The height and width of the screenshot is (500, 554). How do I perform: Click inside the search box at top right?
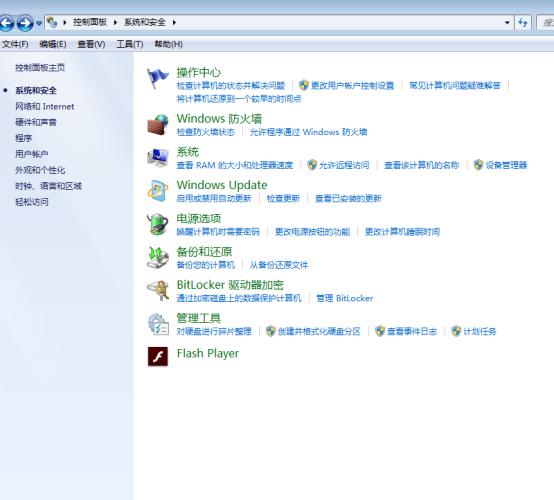(545, 23)
